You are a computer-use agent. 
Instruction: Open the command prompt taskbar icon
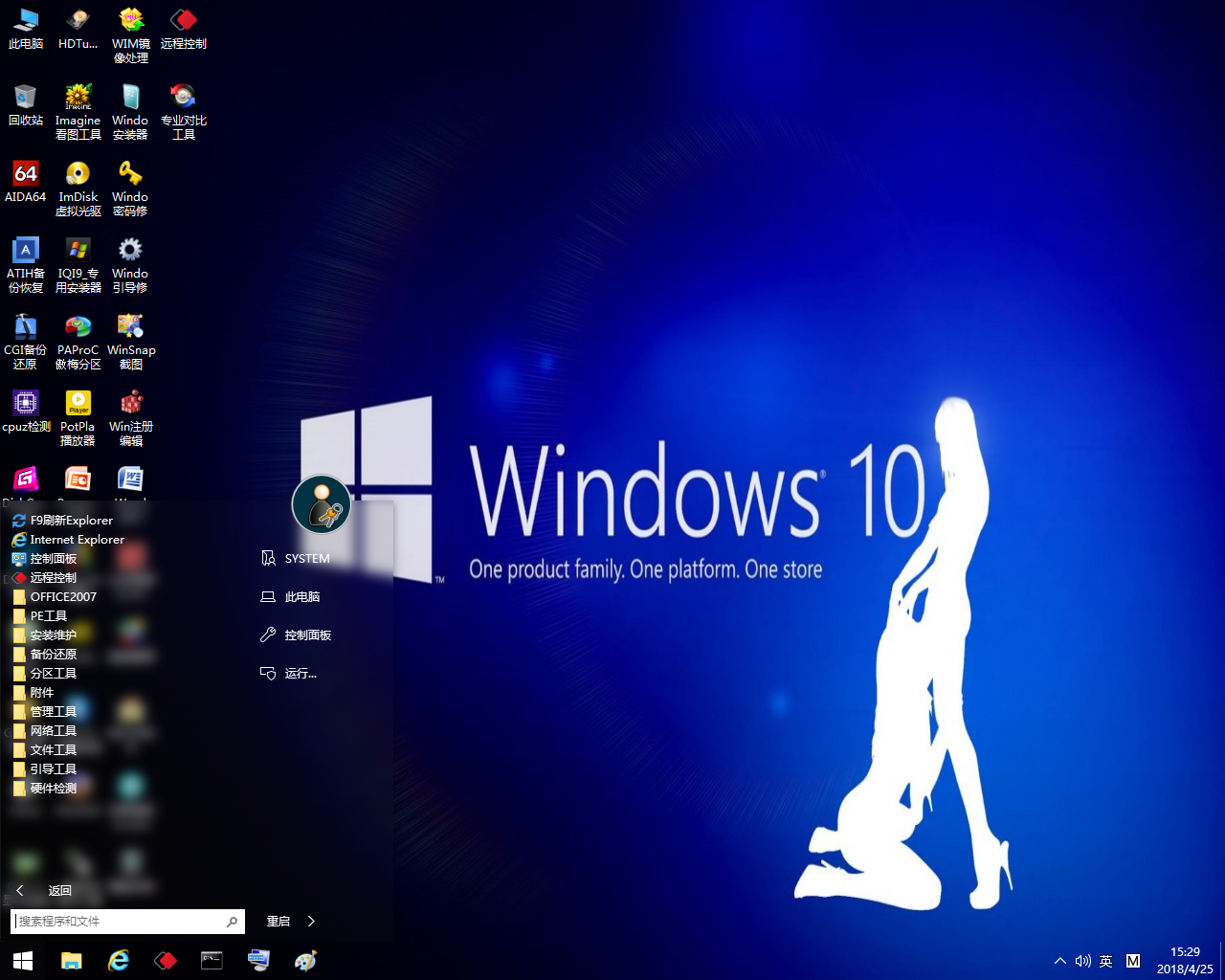212,961
